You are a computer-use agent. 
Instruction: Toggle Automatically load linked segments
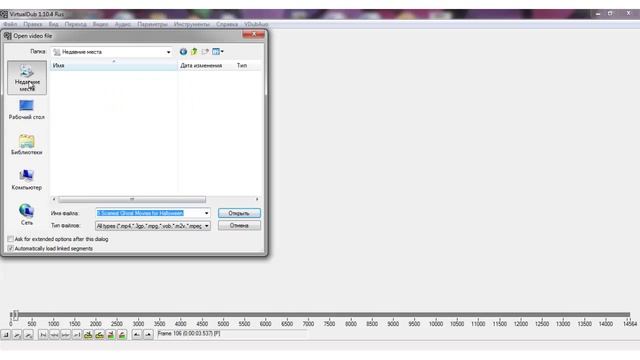coord(11,249)
